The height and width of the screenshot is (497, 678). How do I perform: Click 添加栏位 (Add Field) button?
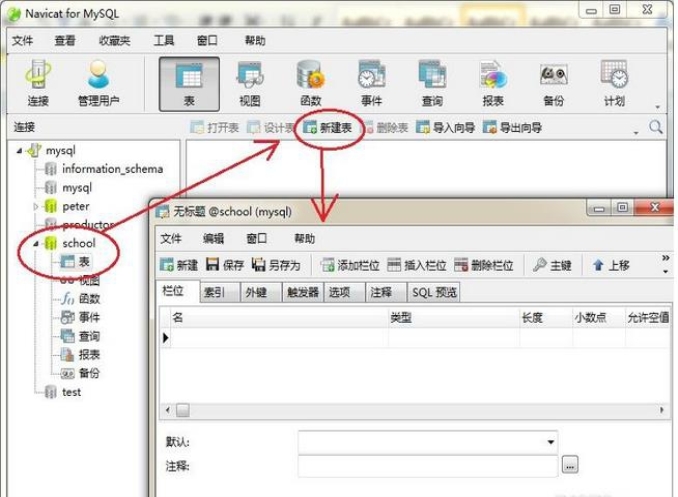(350, 265)
